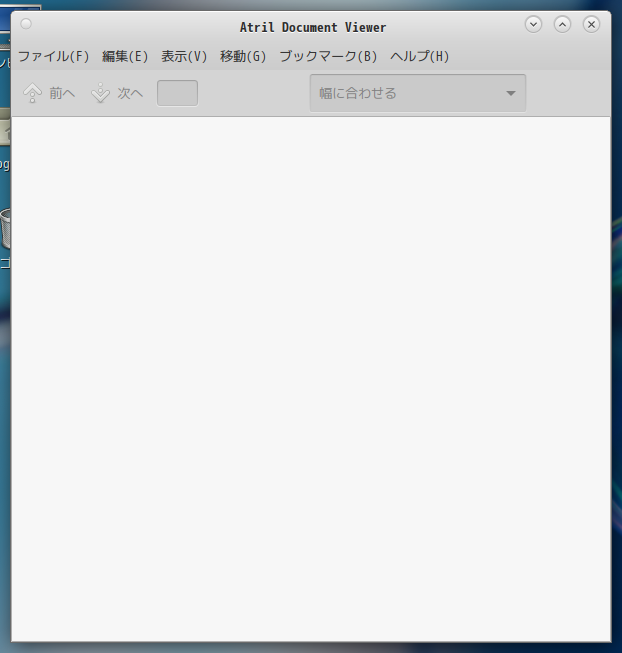The width and height of the screenshot is (622, 653).
Task: Maximize the Atril Document Viewer window
Action: pos(562,24)
